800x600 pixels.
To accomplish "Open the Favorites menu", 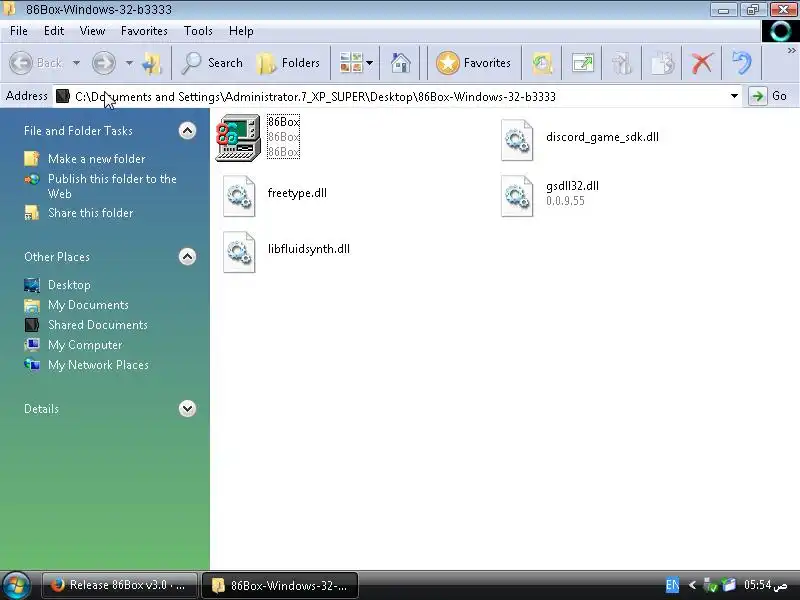I will tap(144, 31).
